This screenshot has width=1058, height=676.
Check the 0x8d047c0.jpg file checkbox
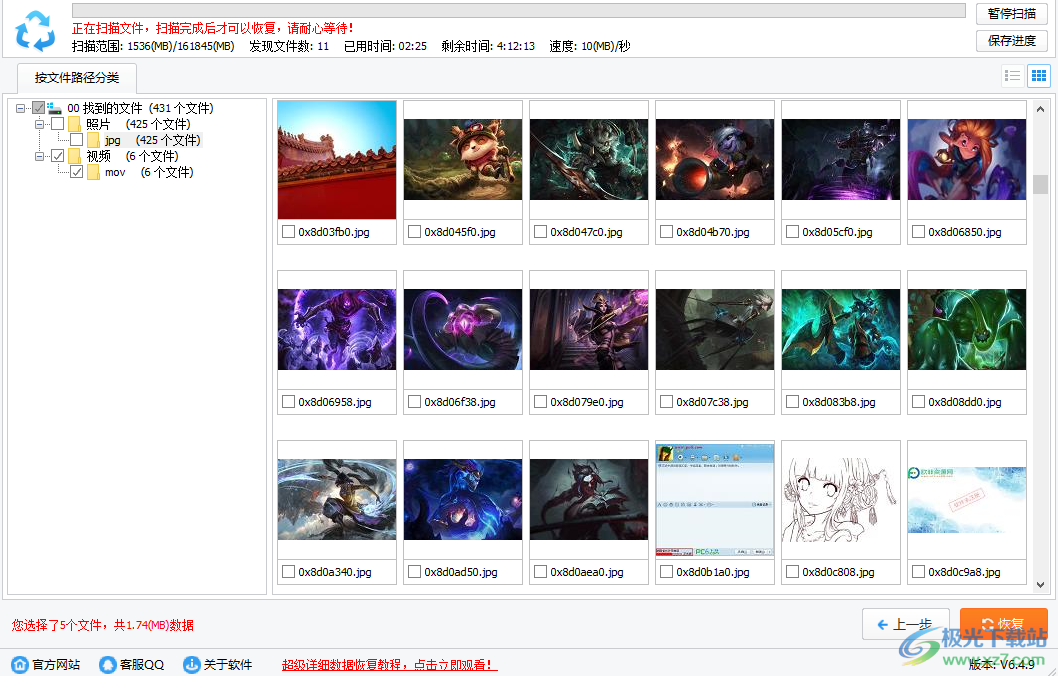540,232
